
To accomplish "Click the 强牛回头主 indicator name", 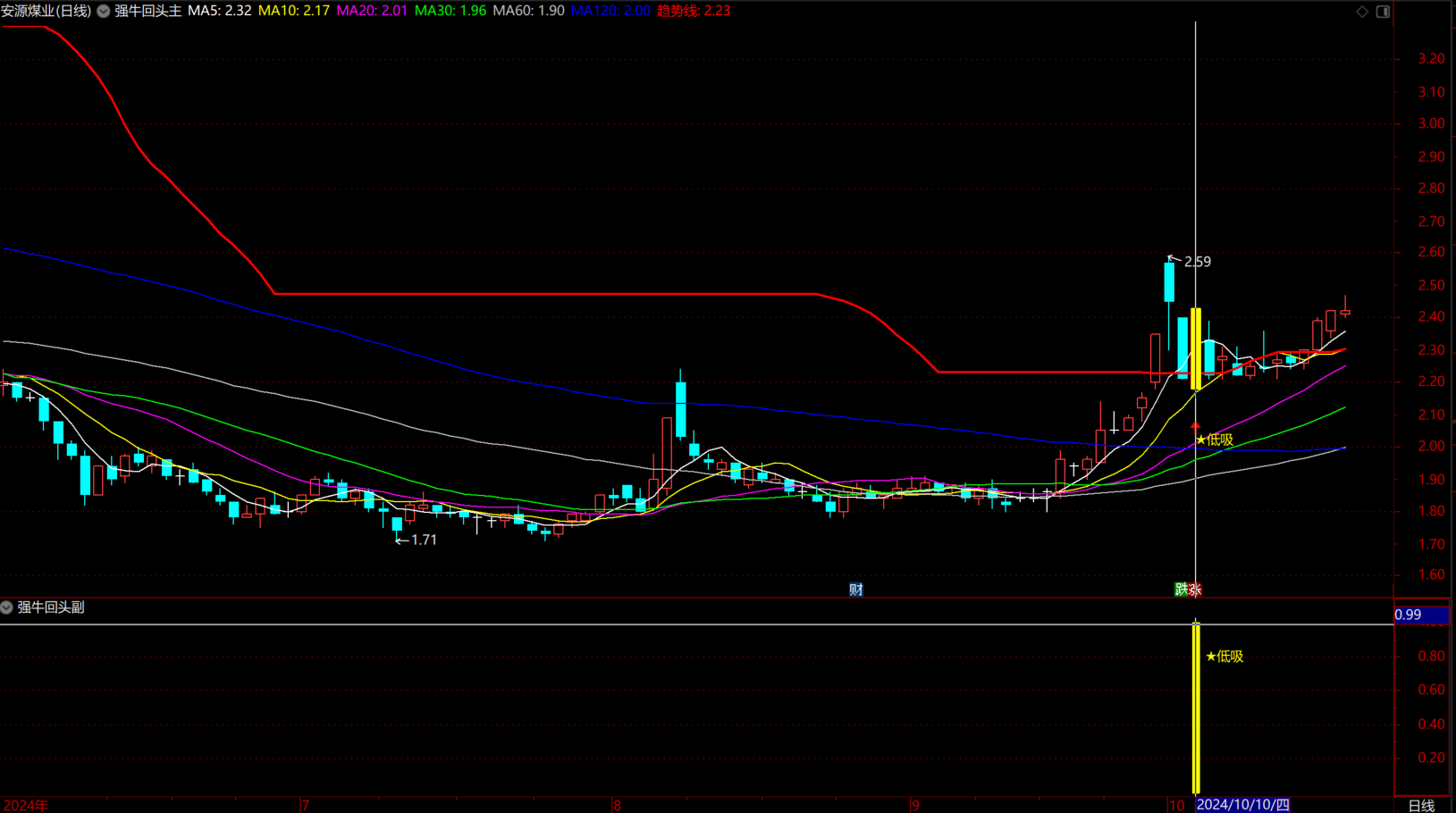I will point(148,12).
